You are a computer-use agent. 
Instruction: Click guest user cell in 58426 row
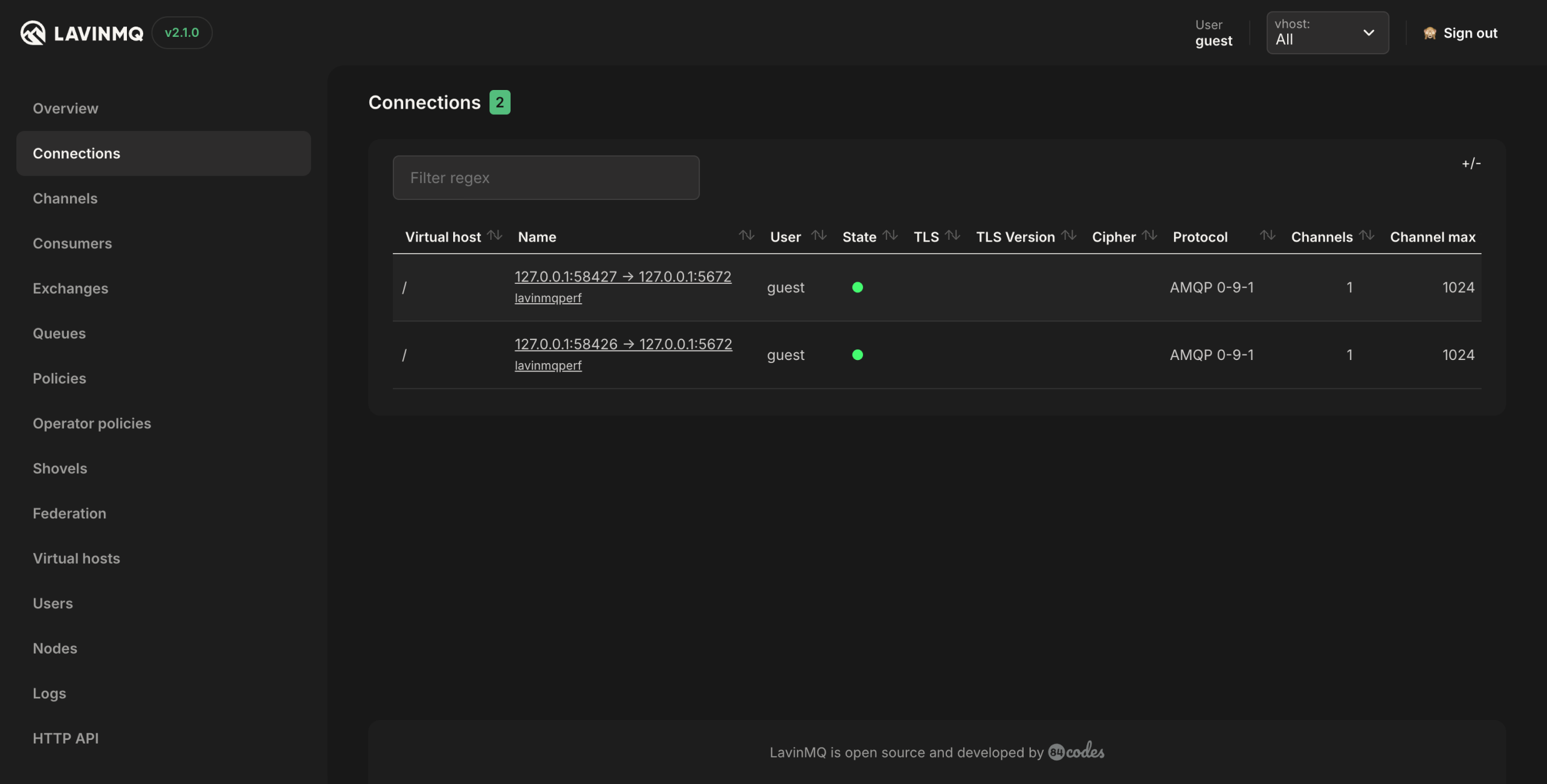(x=786, y=356)
